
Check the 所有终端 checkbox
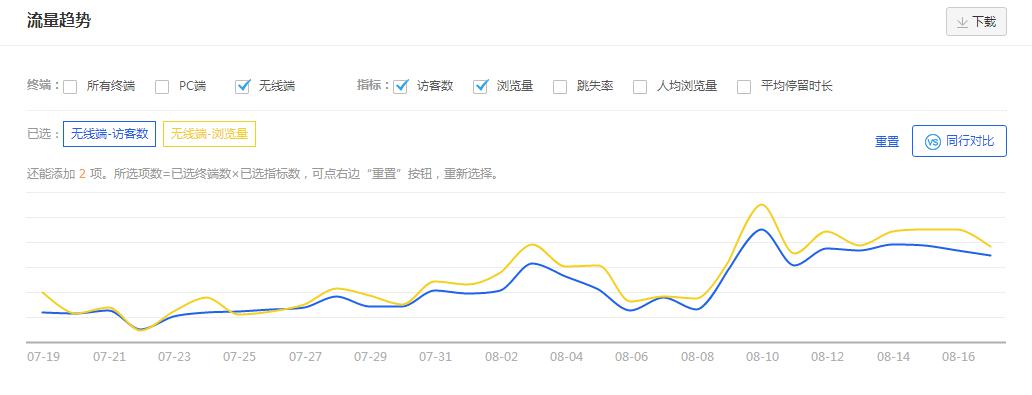coord(70,87)
